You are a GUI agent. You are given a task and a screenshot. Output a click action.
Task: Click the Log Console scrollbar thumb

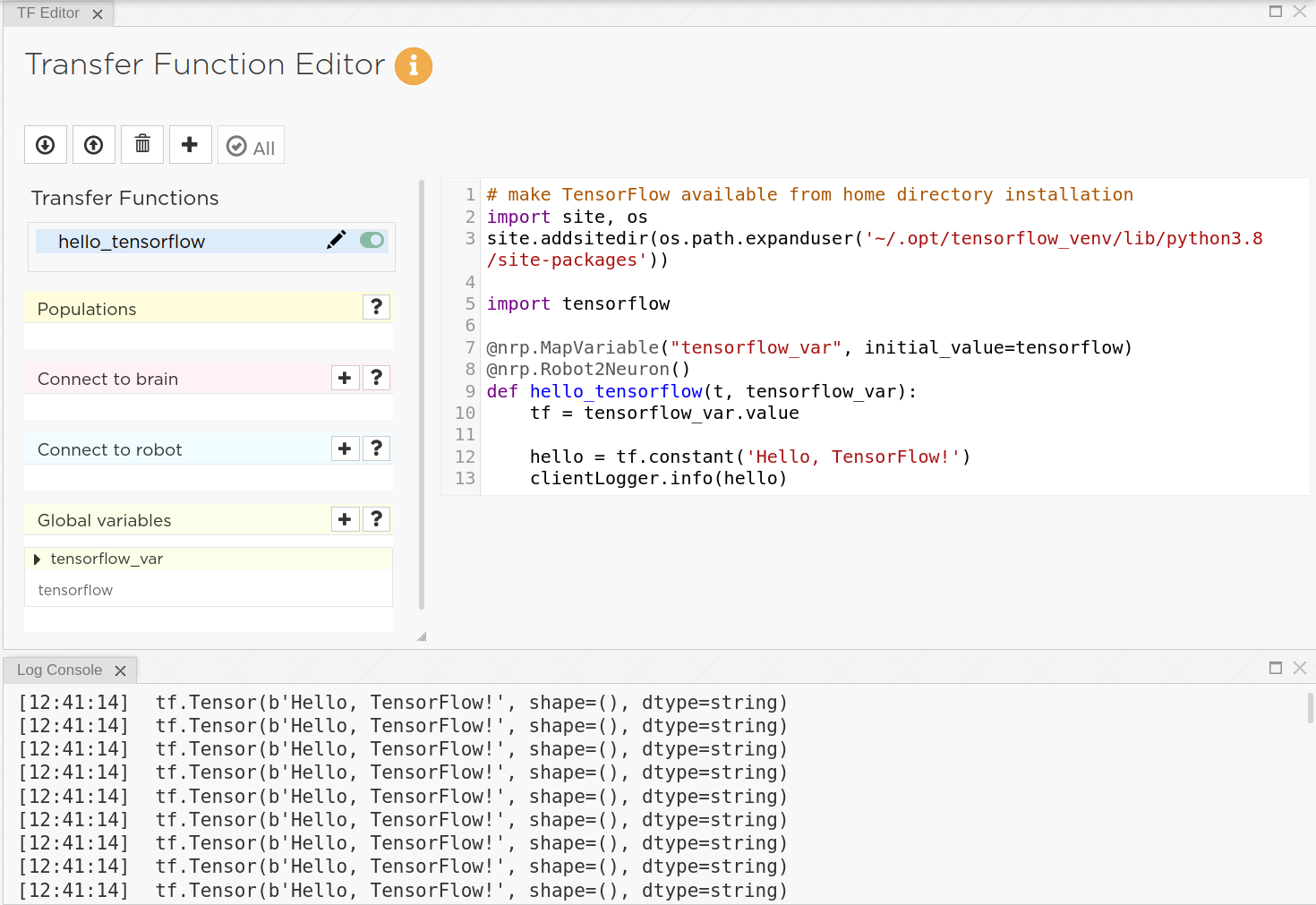pos(1311,707)
